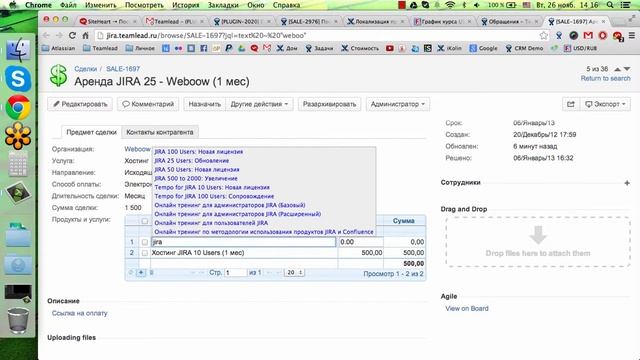Viewport: 640px width, 360px height.
Task: Open the Chrome home page button
Action: coord(85,36)
